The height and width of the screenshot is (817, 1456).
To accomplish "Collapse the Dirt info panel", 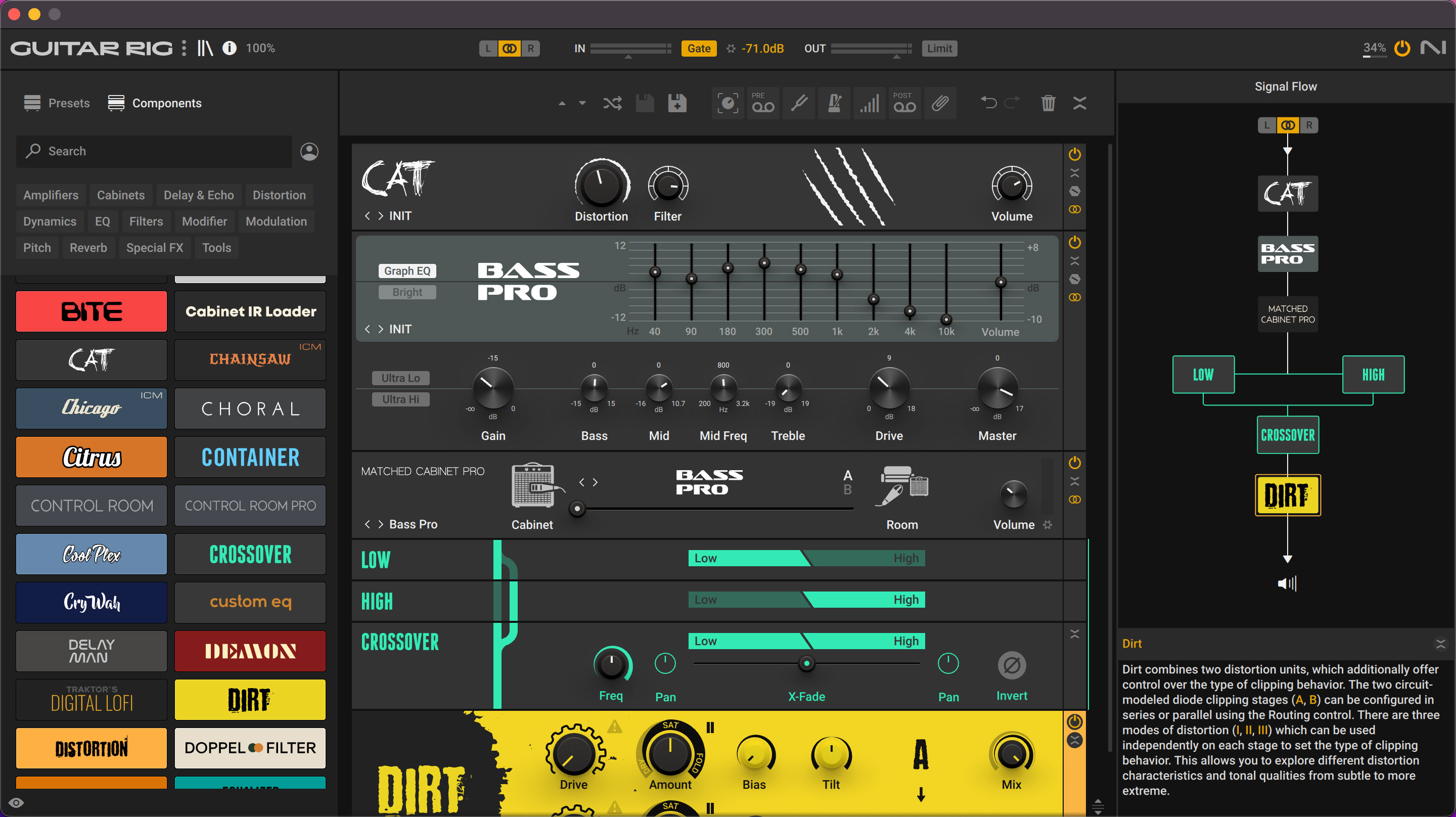I will [1440, 644].
